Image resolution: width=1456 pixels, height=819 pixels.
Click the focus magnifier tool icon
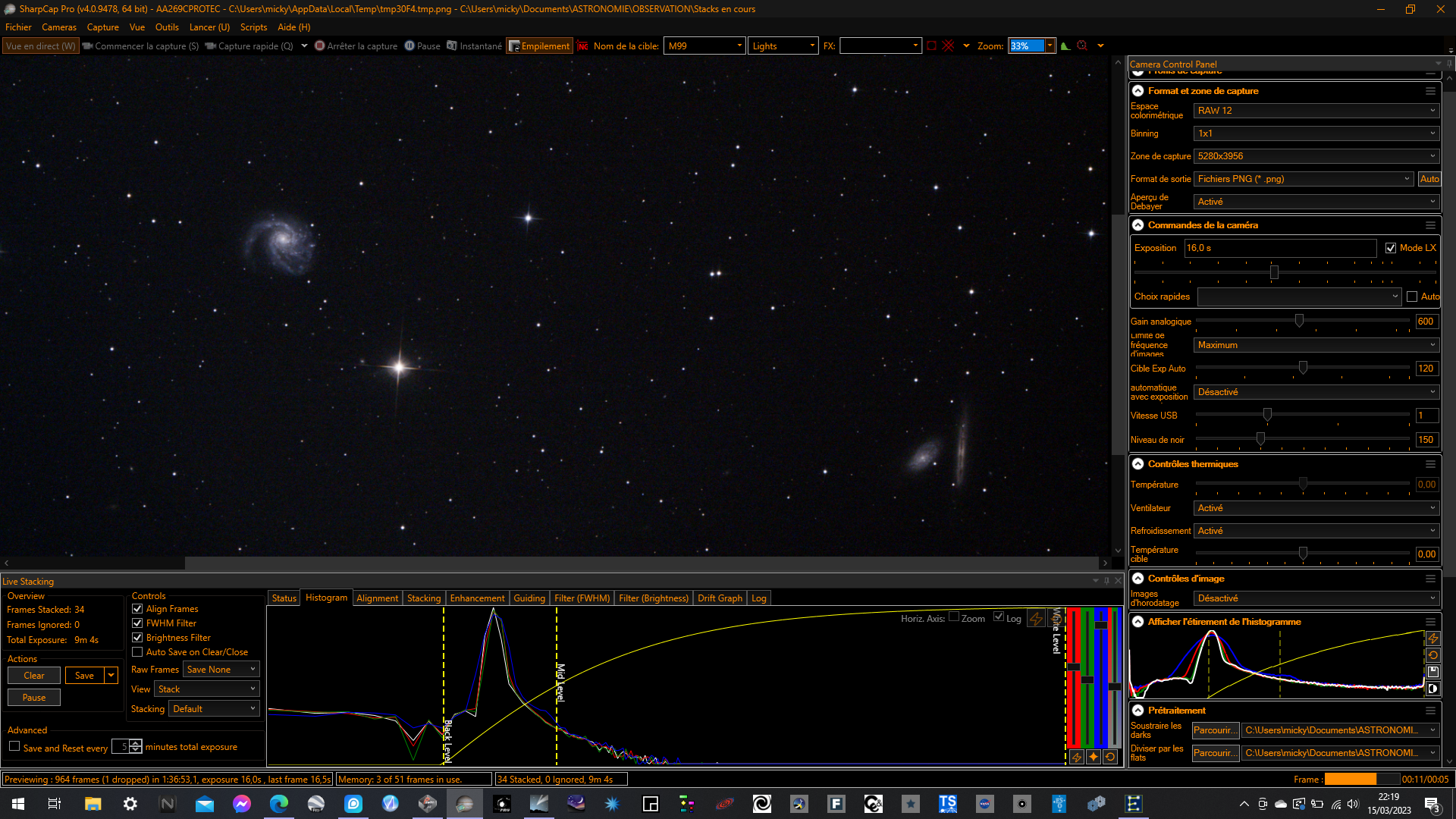(x=1082, y=45)
